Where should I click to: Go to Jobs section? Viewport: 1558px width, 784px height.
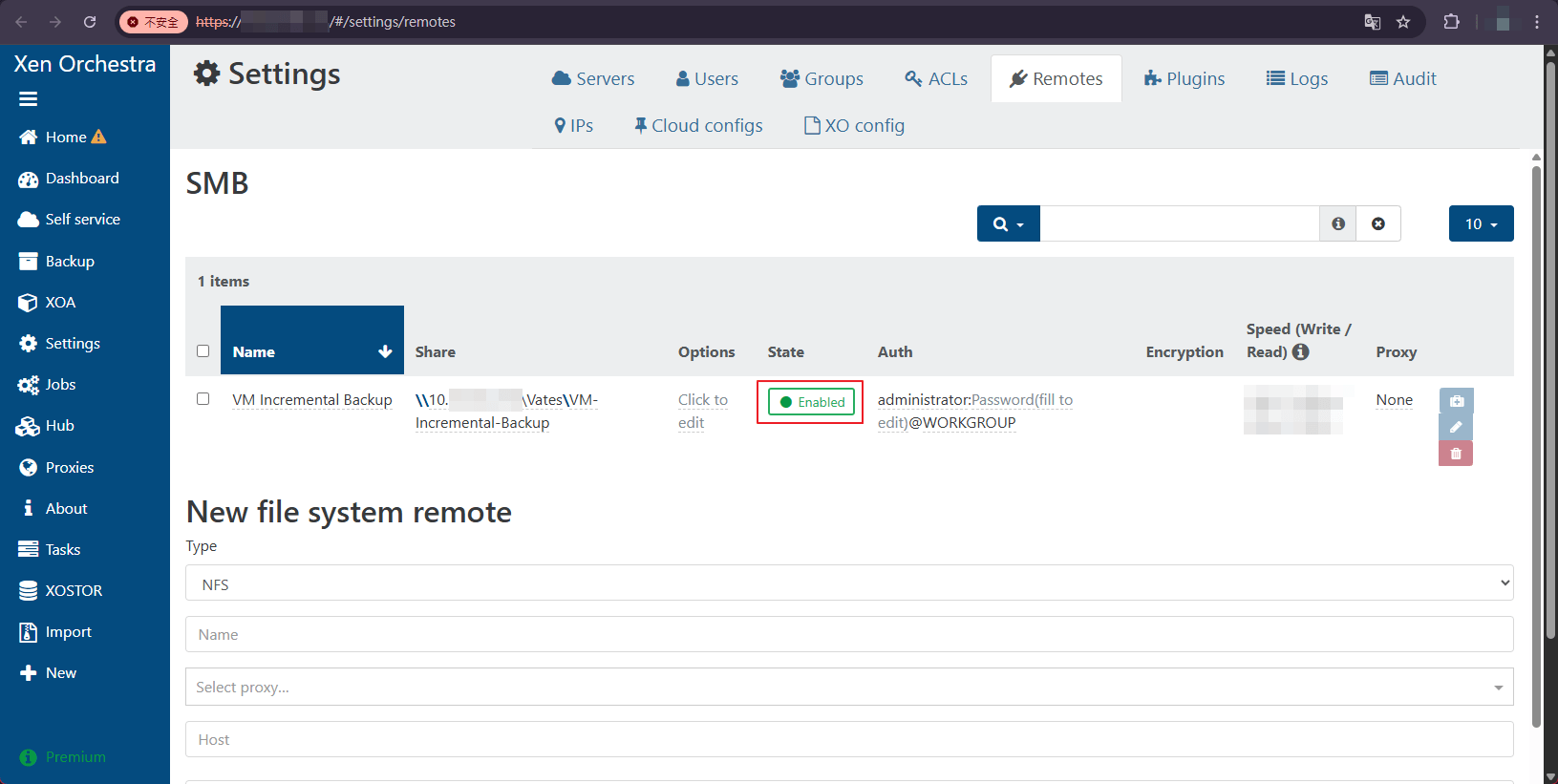coord(47,385)
